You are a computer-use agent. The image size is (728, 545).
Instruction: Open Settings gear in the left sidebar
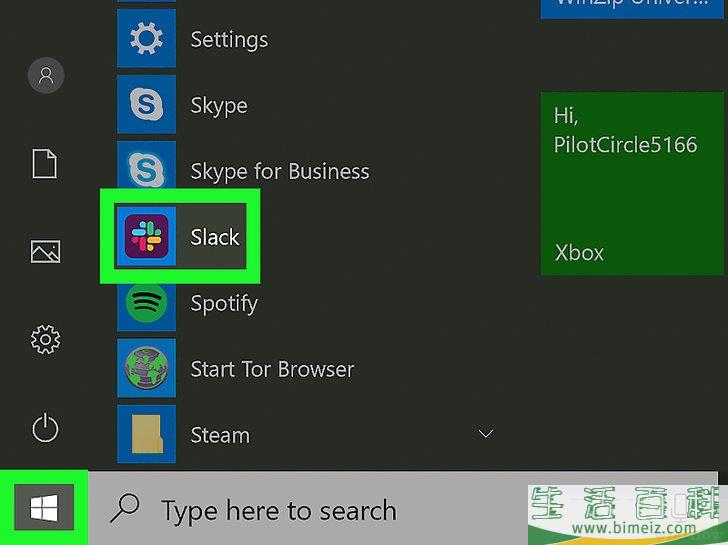point(45,340)
